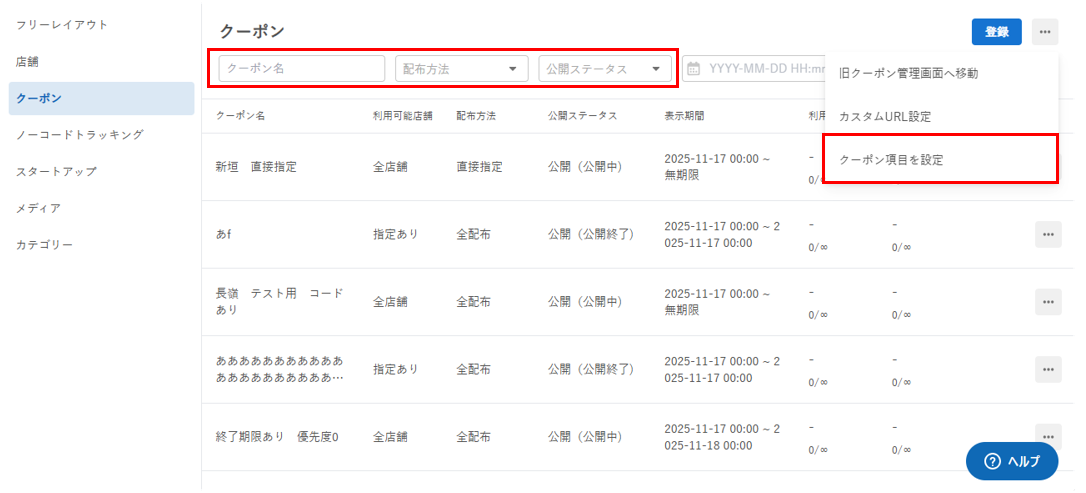Click the YYYY-MM-DD date input field
Screen dimensions: 1086x493
coord(754,69)
